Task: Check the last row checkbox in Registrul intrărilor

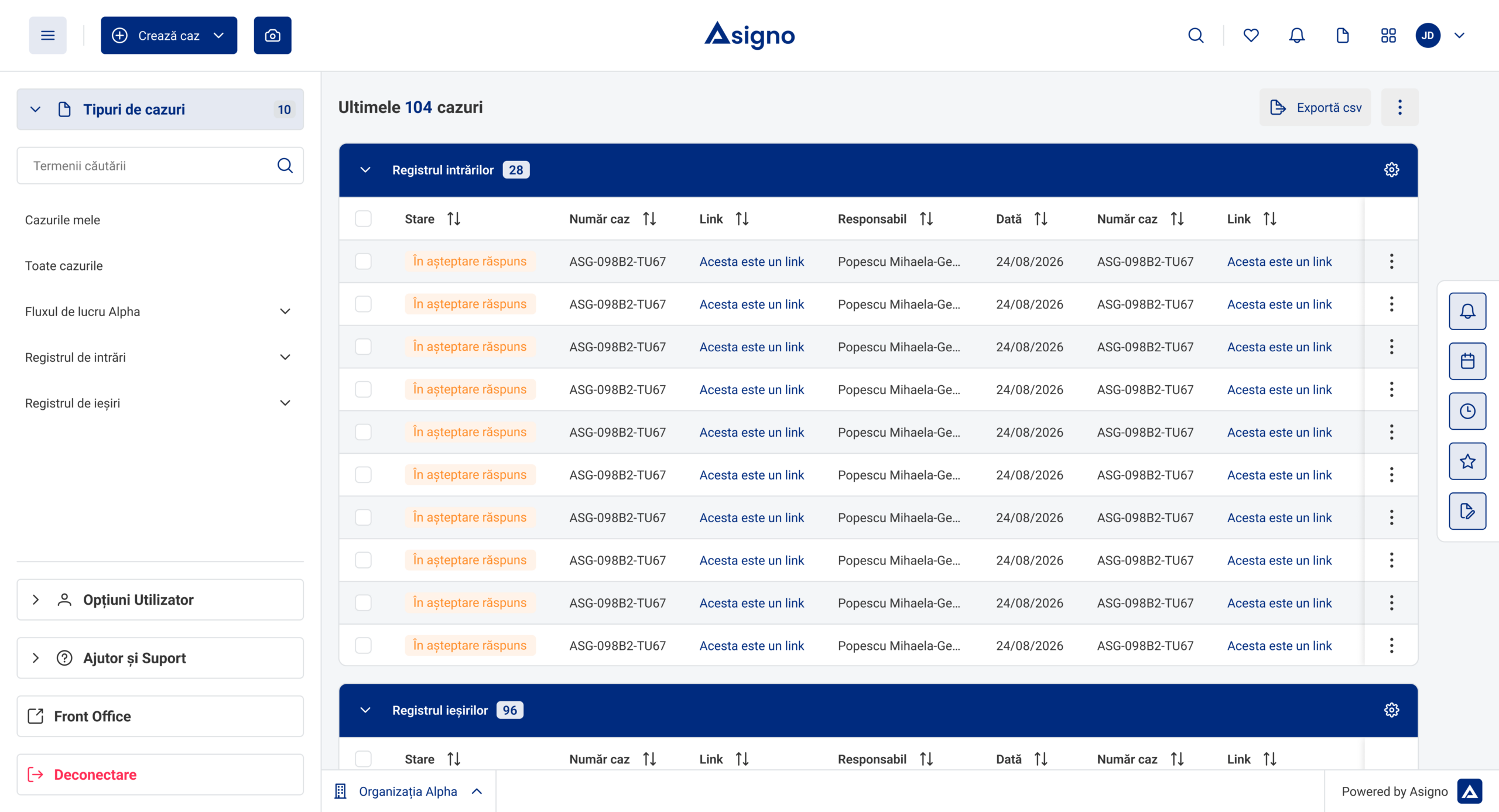Action: [x=363, y=645]
